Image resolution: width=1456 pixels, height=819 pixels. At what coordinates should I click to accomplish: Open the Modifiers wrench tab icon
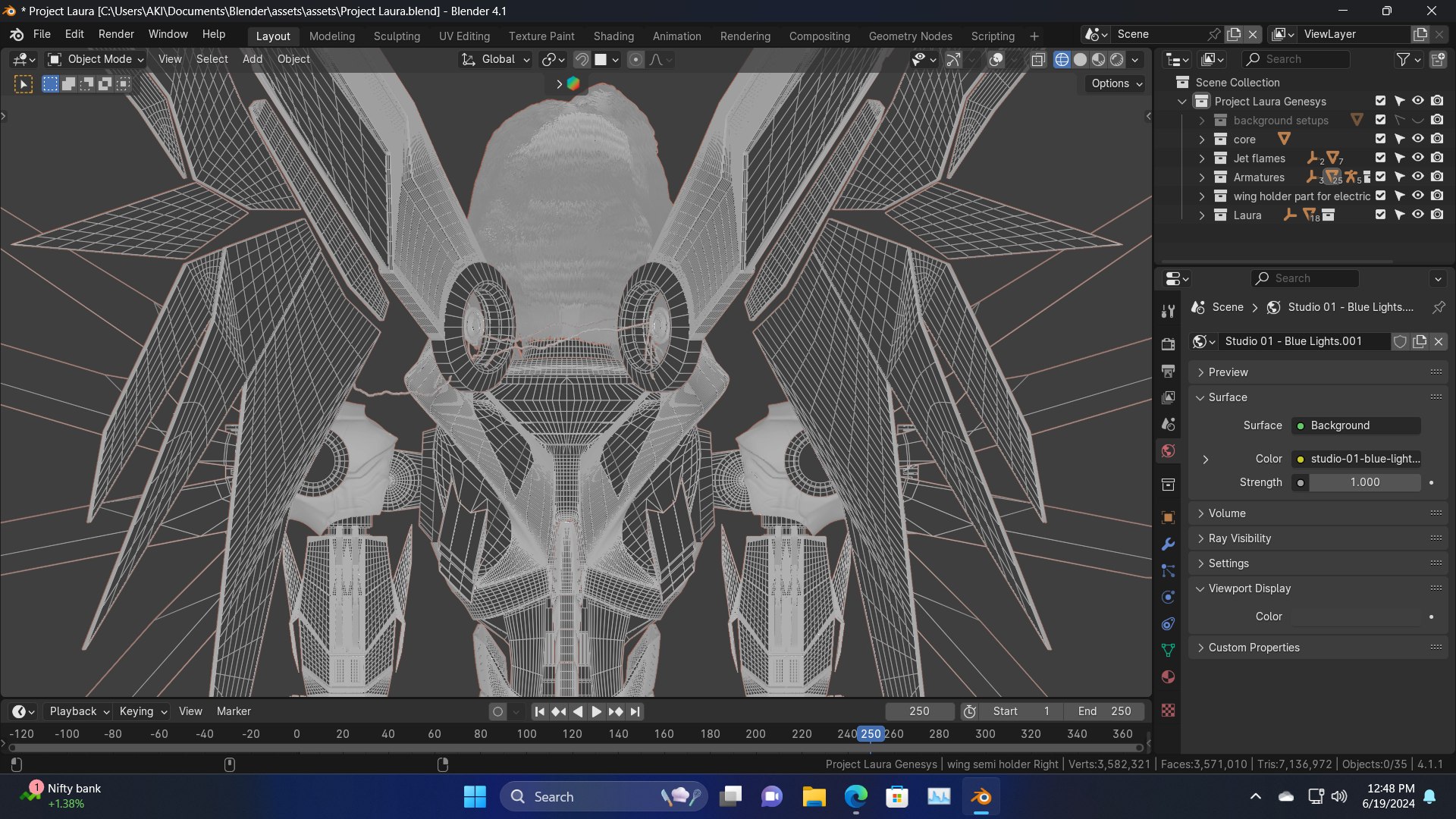[1168, 544]
